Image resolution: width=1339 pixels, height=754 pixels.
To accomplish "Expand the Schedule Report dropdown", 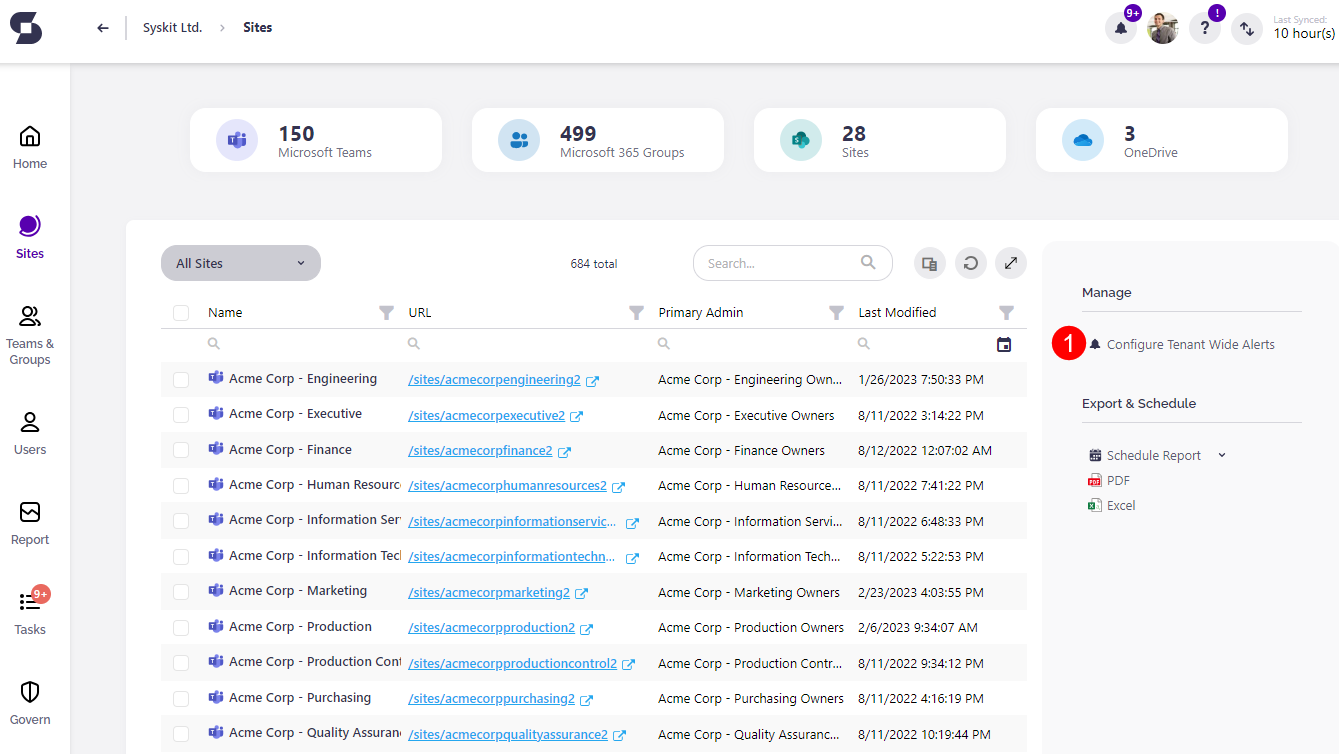I will click(x=1221, y=454).
